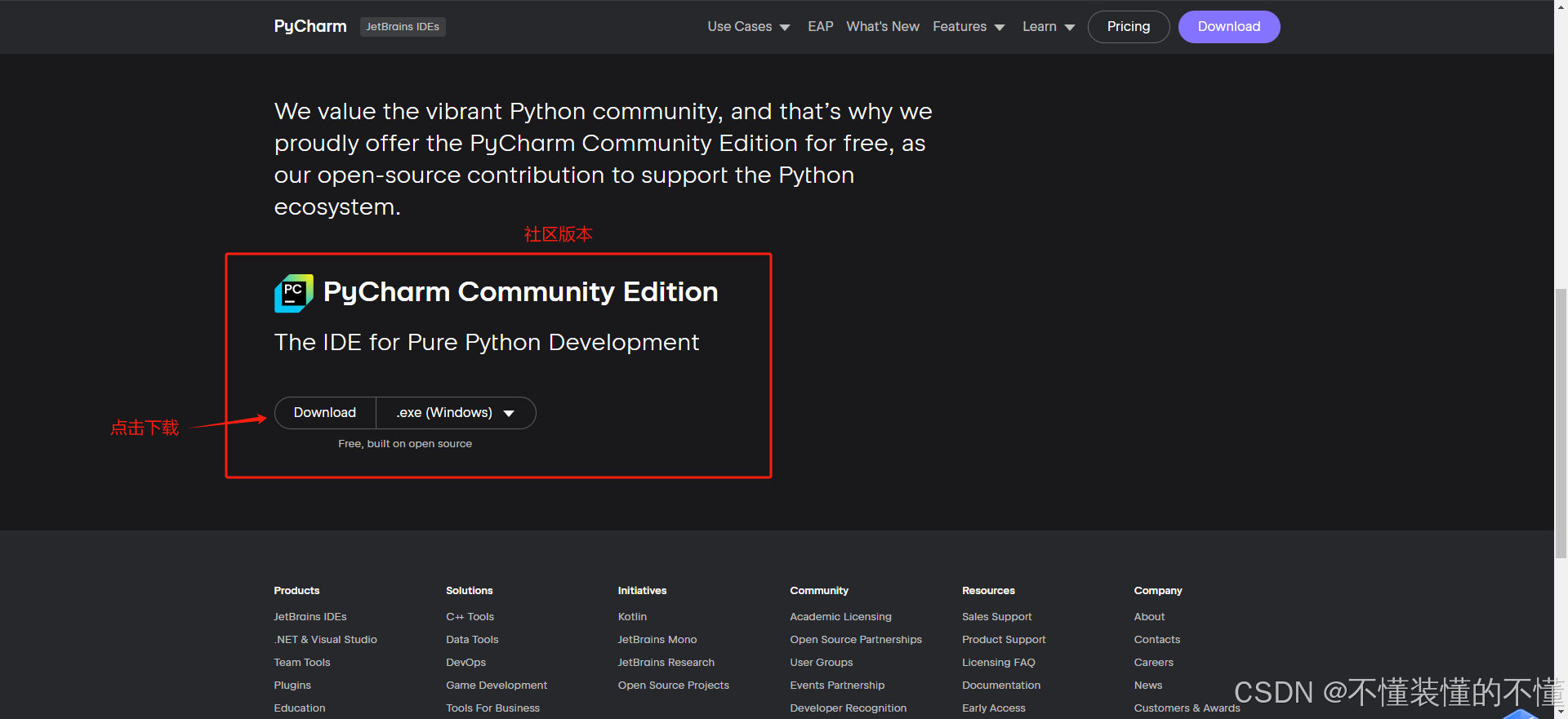Viewport: 1568px width, 719px height.
Task: Open Game Development footer link
Action: (x=497, y=686)
